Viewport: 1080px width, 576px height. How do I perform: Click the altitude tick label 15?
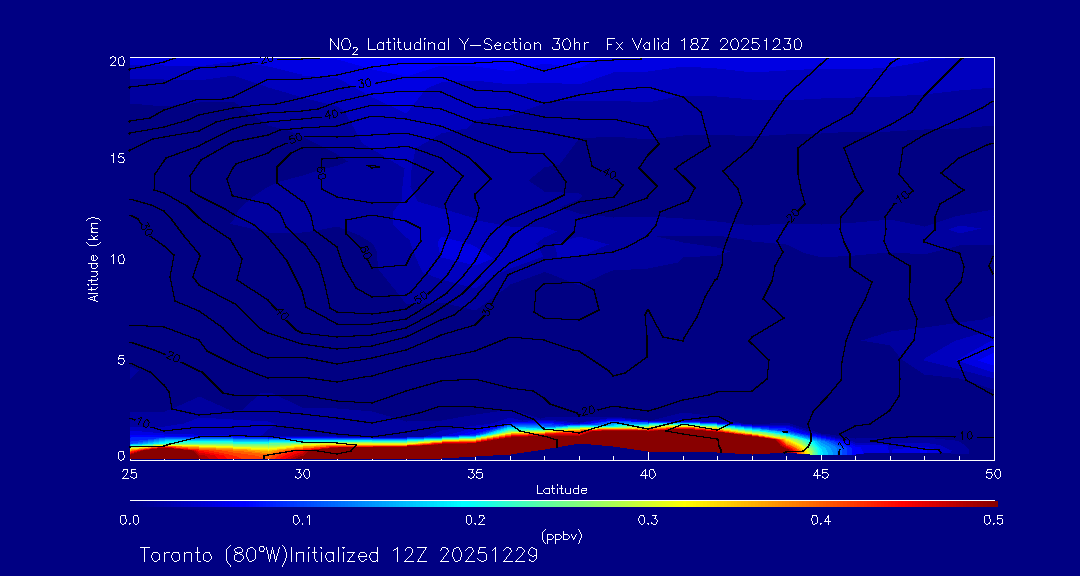click(117, 158)
